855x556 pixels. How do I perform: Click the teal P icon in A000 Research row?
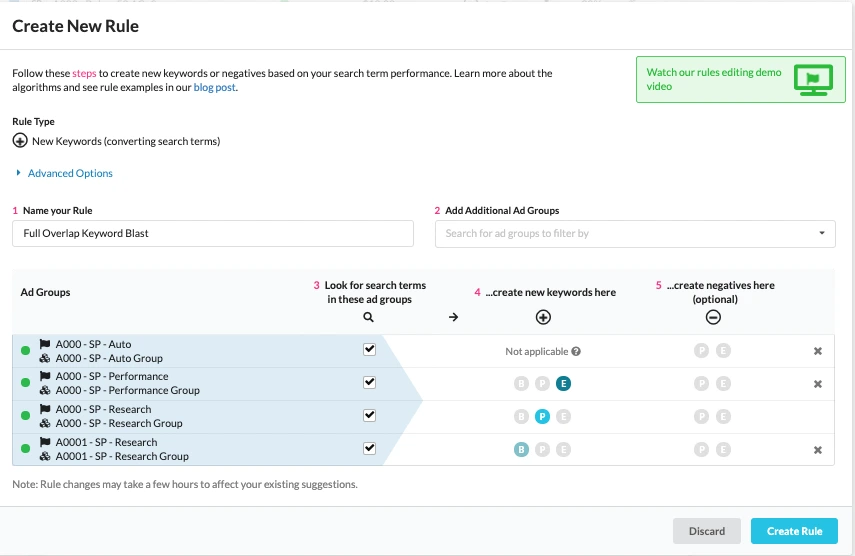tap(542, 417)
